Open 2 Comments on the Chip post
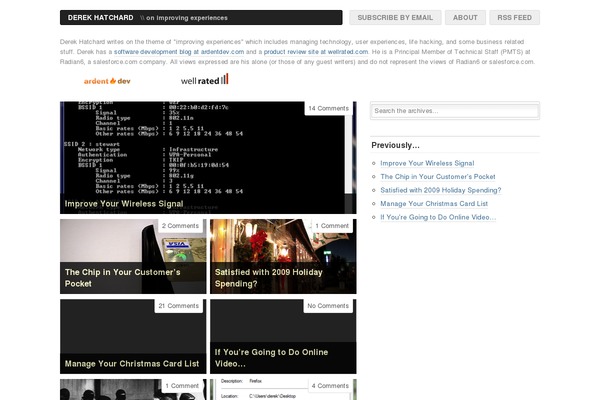 [180, 226]
